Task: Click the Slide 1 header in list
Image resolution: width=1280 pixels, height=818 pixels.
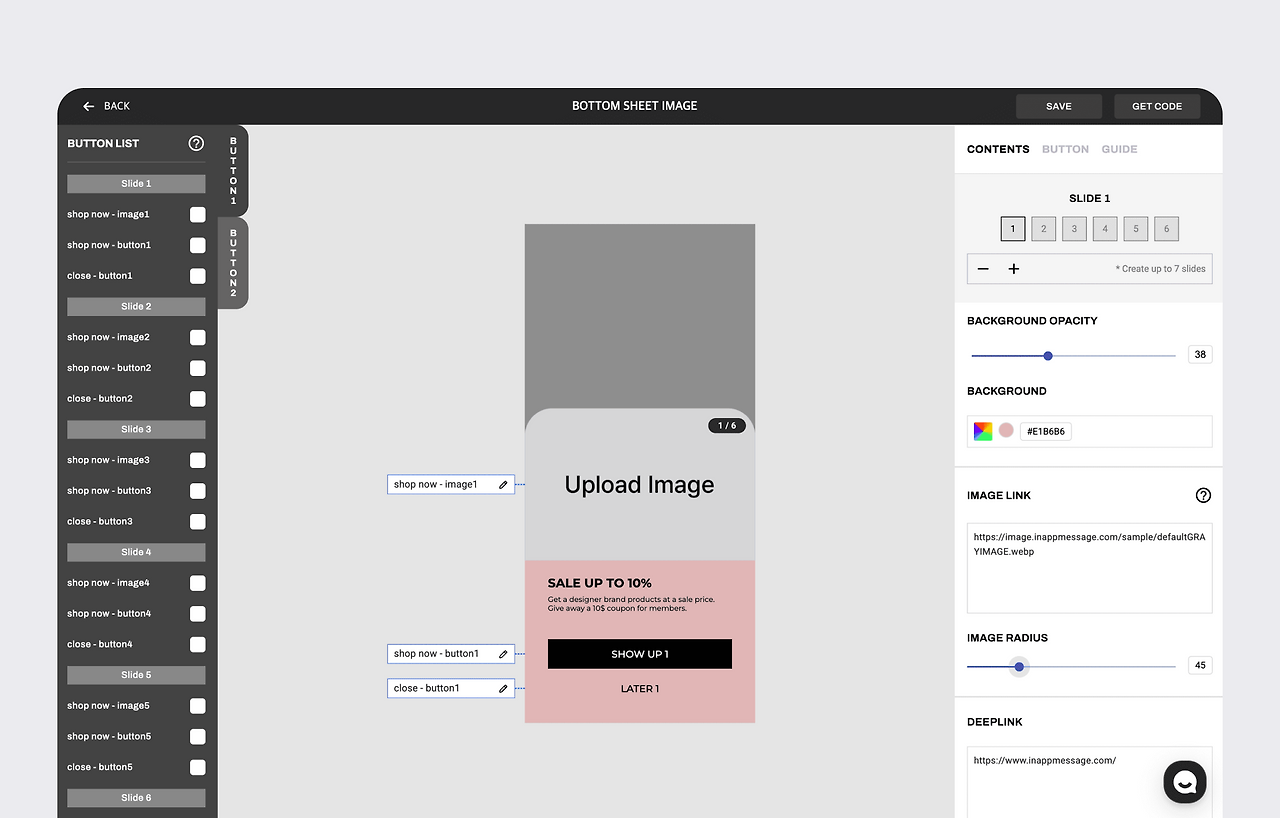Action: pos(136,184)
